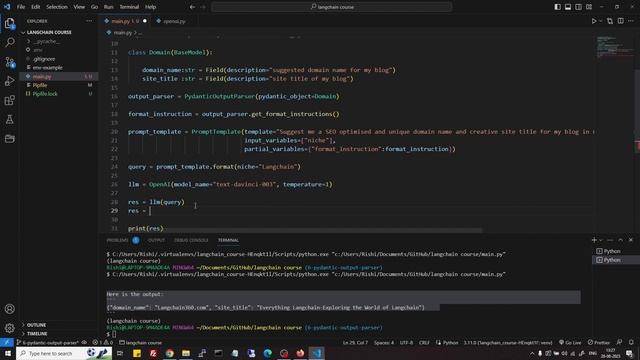Open Pipfile.lock in the explorer
This screenshot has height=360, width=640.
pyautogui.click(x=45, y=94)
